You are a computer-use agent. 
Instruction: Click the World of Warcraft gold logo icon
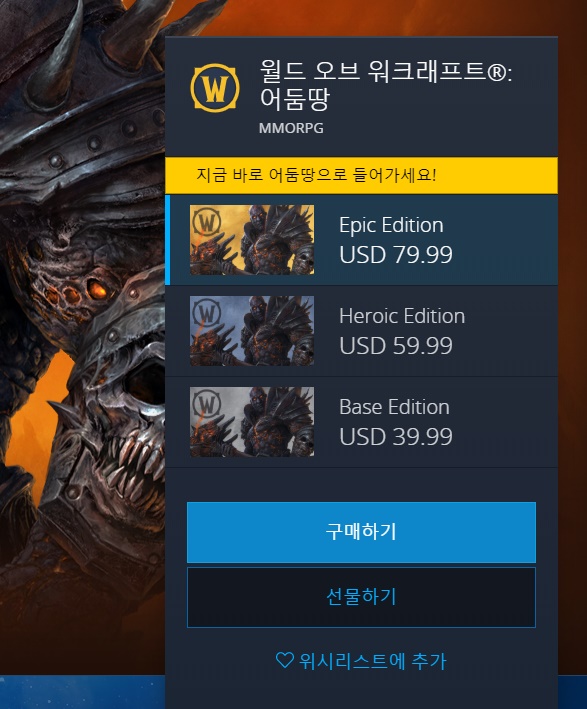(x=215, y=88)
